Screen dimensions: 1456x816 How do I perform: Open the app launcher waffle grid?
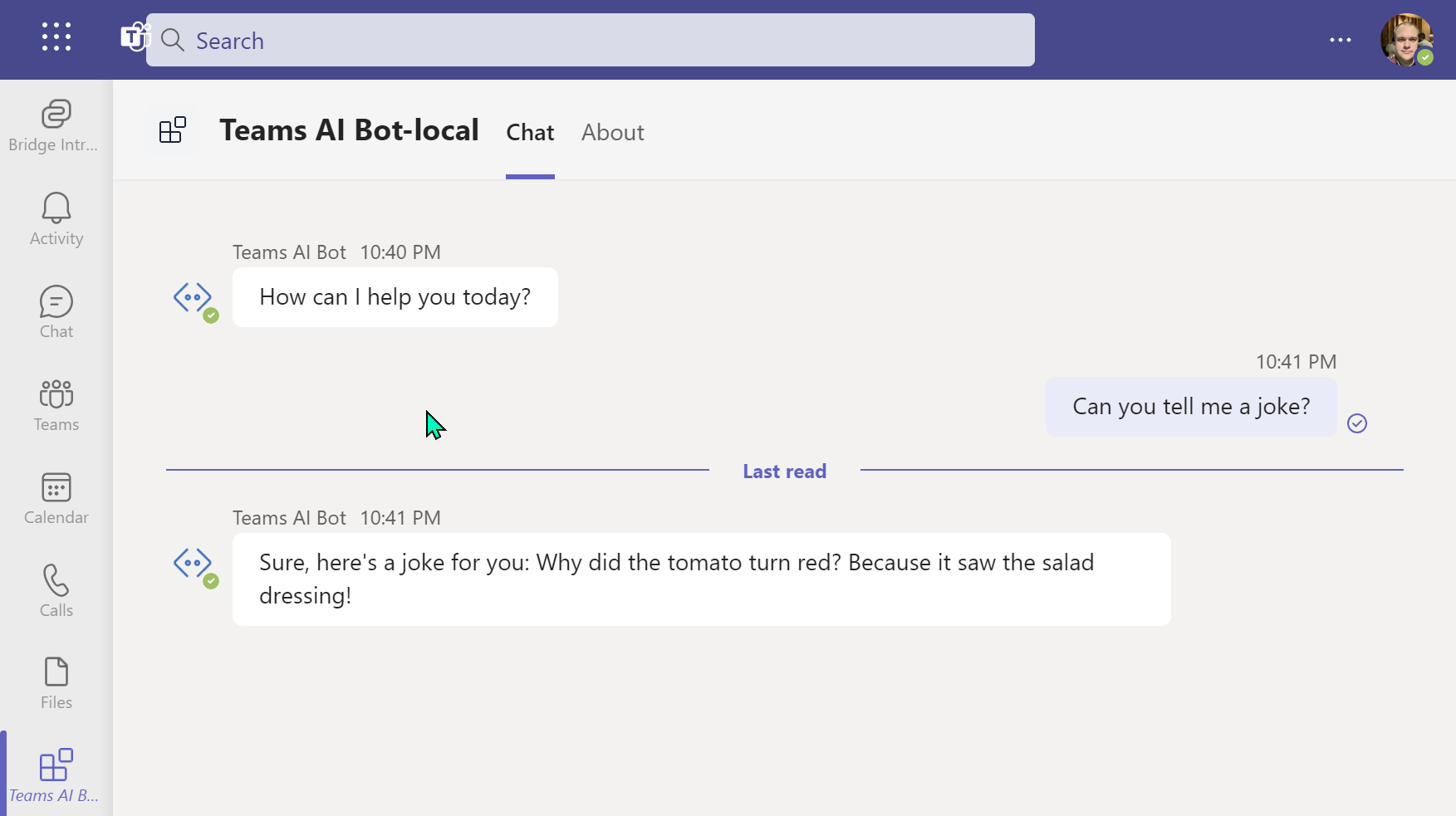click(56, 37)
